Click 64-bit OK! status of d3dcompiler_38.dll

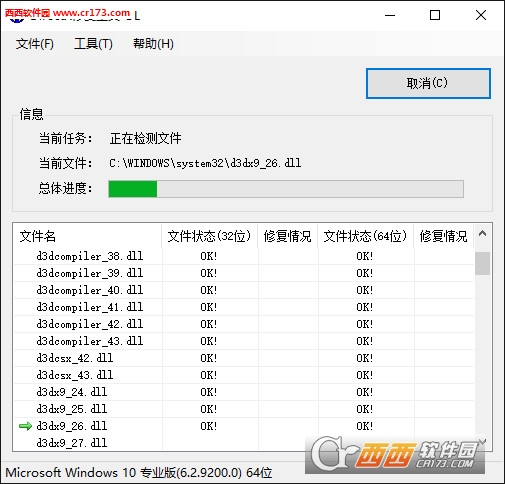(365, 256)
